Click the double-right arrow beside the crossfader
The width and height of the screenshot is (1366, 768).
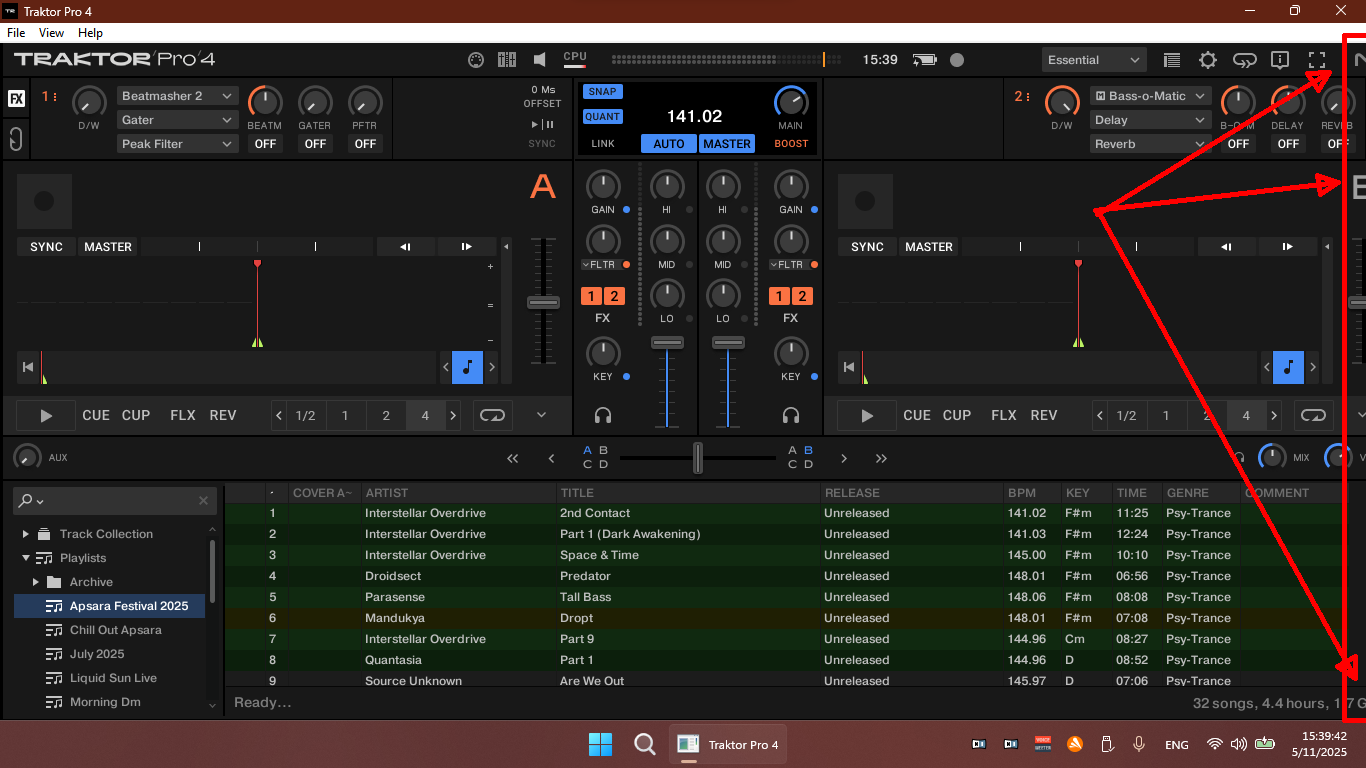coord(881,458)
